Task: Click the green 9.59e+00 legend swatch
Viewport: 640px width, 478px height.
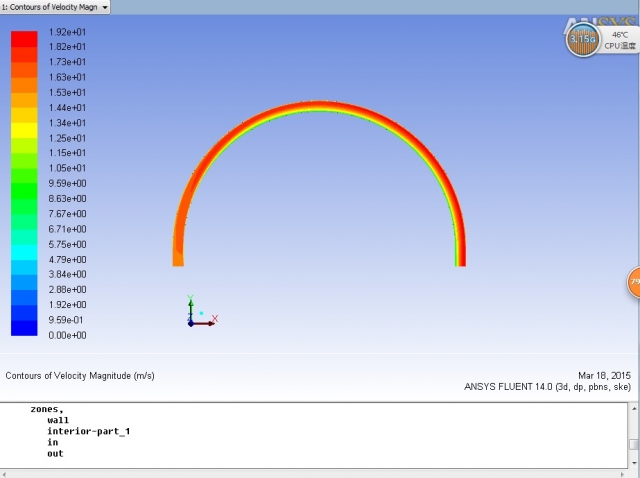Action: [24, 183]
